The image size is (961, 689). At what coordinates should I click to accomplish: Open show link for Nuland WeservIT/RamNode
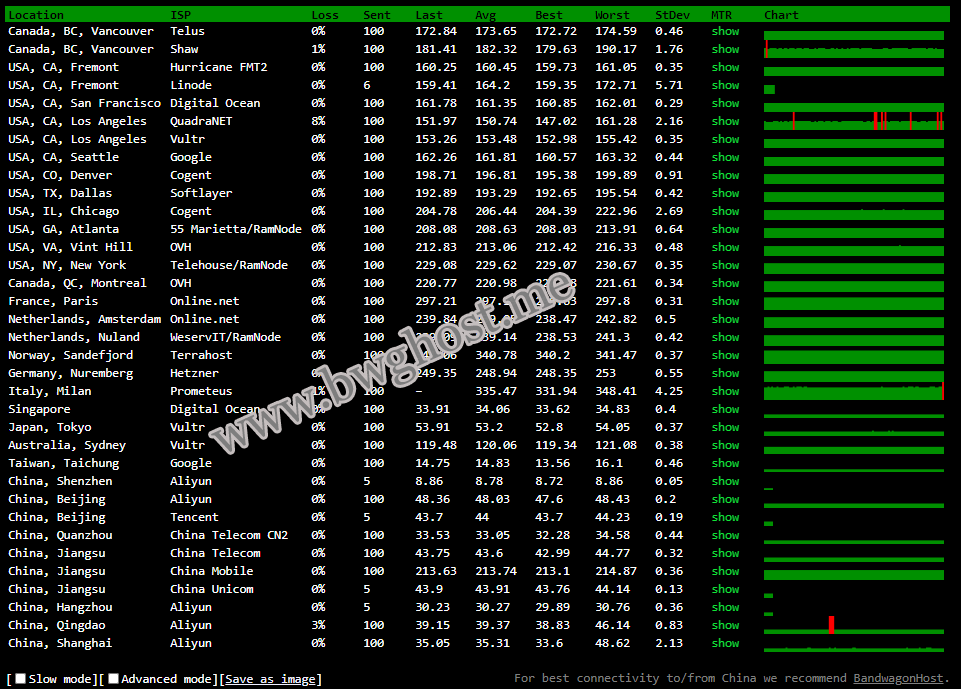(725, 337)
